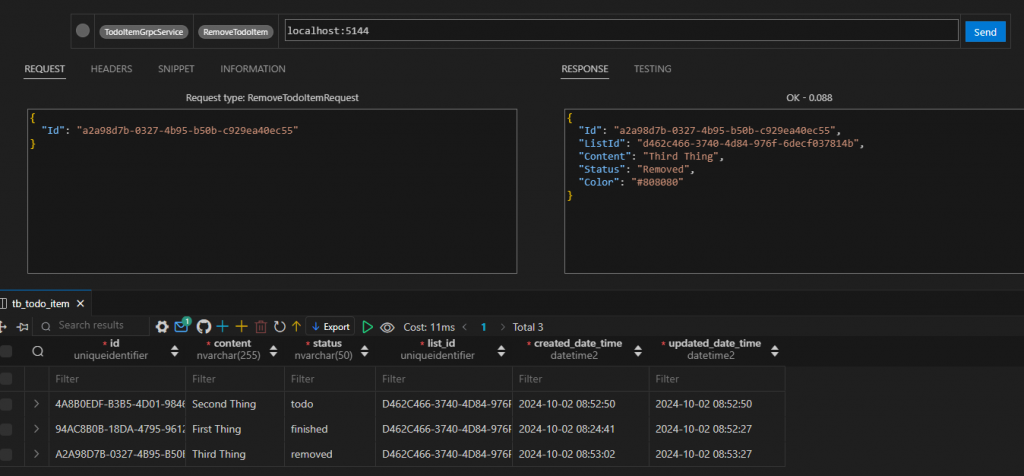Open the TESTING tab

[652, 69]
